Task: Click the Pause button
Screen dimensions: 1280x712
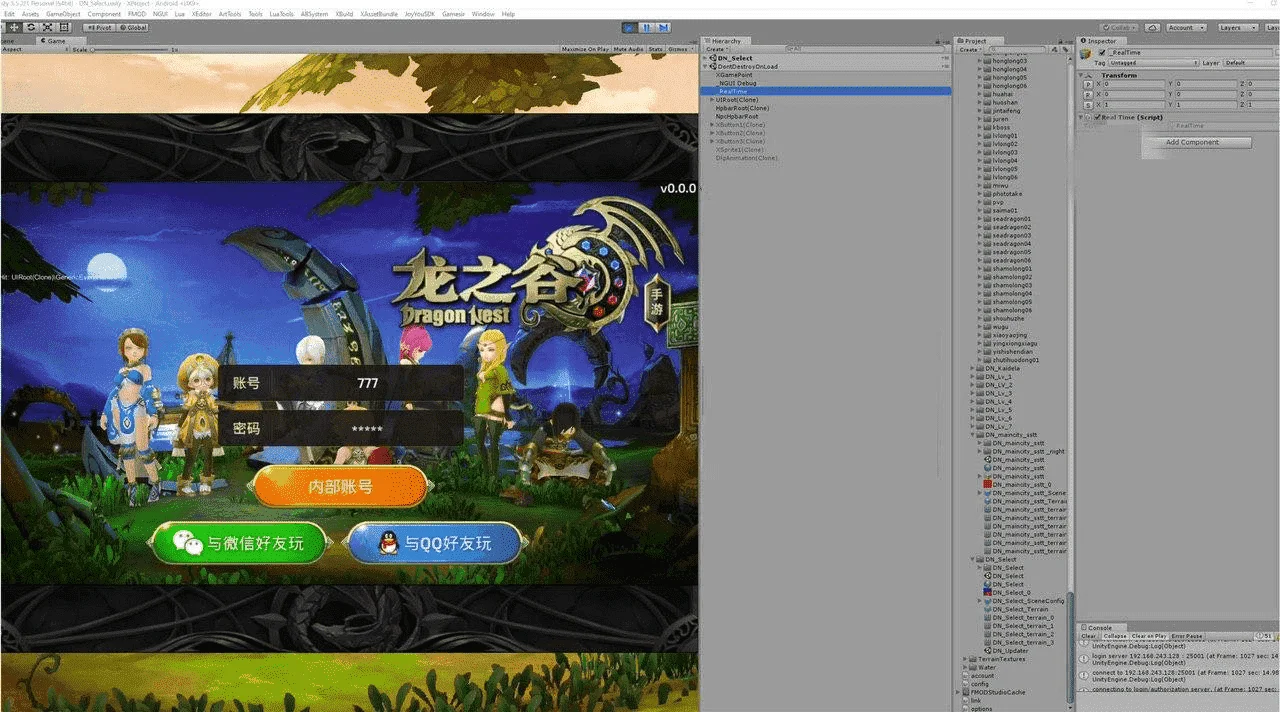Action: coord(647,28)
